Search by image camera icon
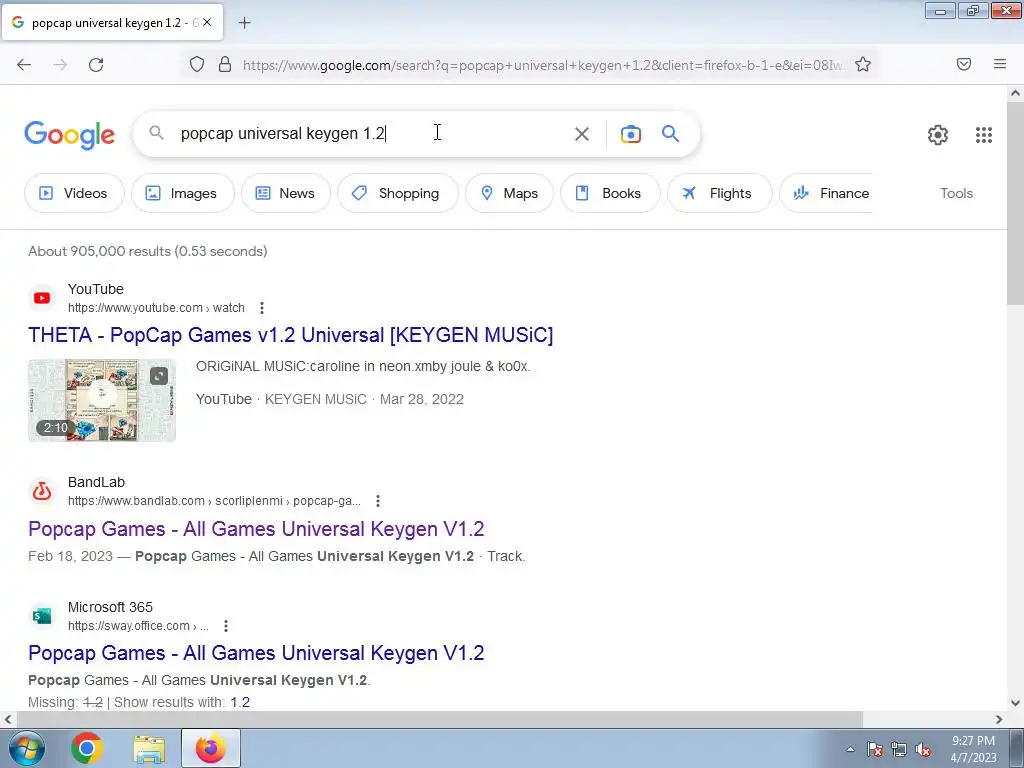The height and width of the screenshot is (768, 1024). [630, 134]
